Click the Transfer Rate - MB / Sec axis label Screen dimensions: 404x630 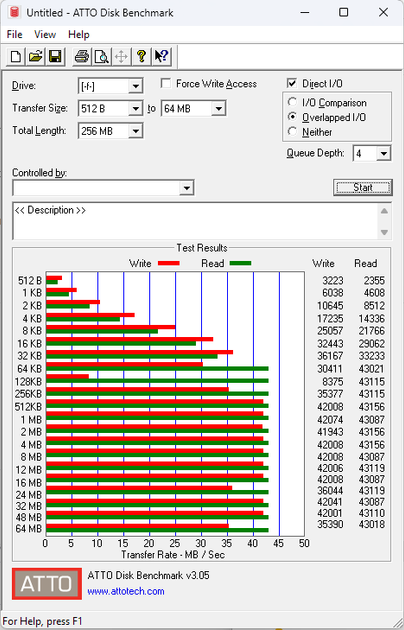173,555
